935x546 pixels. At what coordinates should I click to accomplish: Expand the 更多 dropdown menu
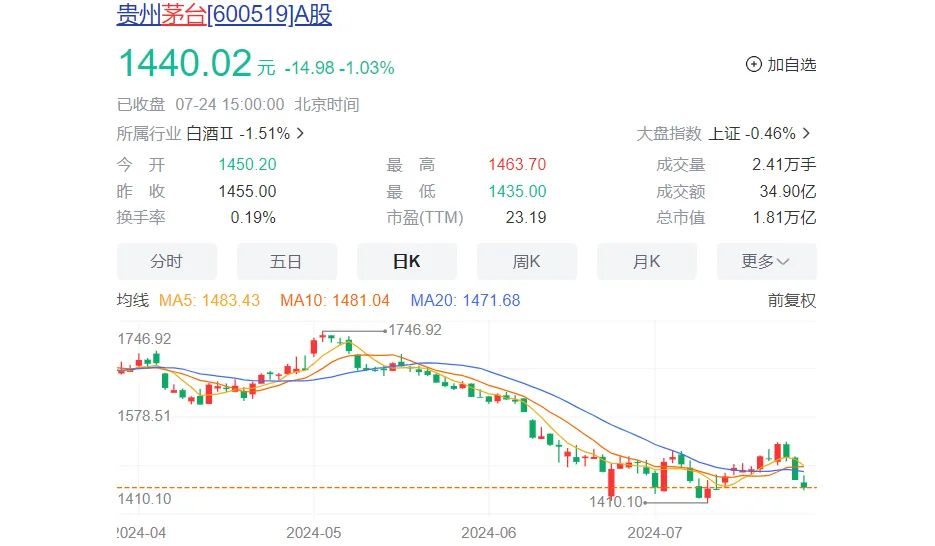(766, 262)
